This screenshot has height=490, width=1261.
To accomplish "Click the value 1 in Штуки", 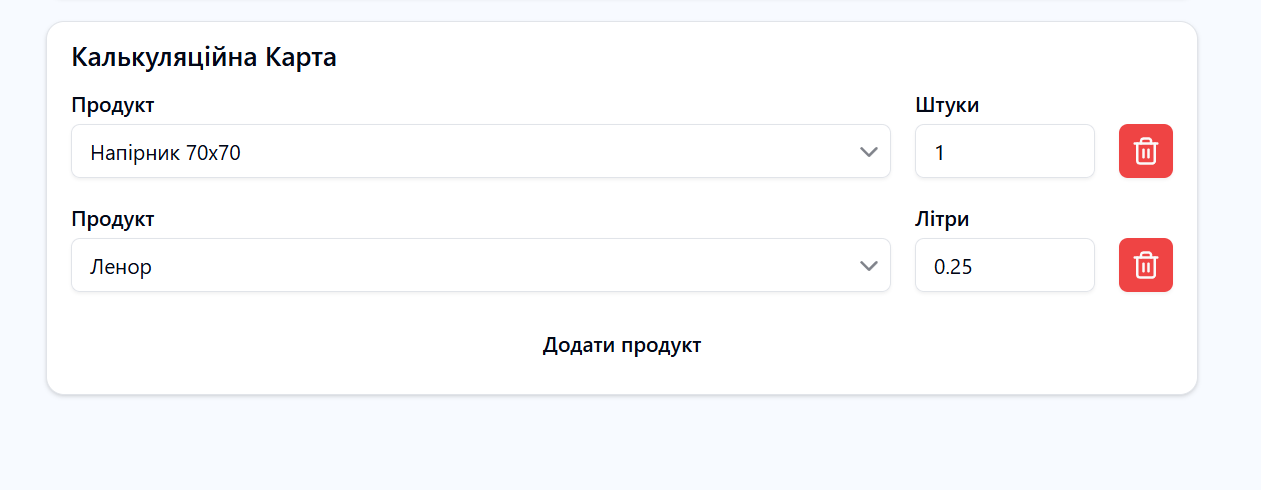I will [940, 153].
